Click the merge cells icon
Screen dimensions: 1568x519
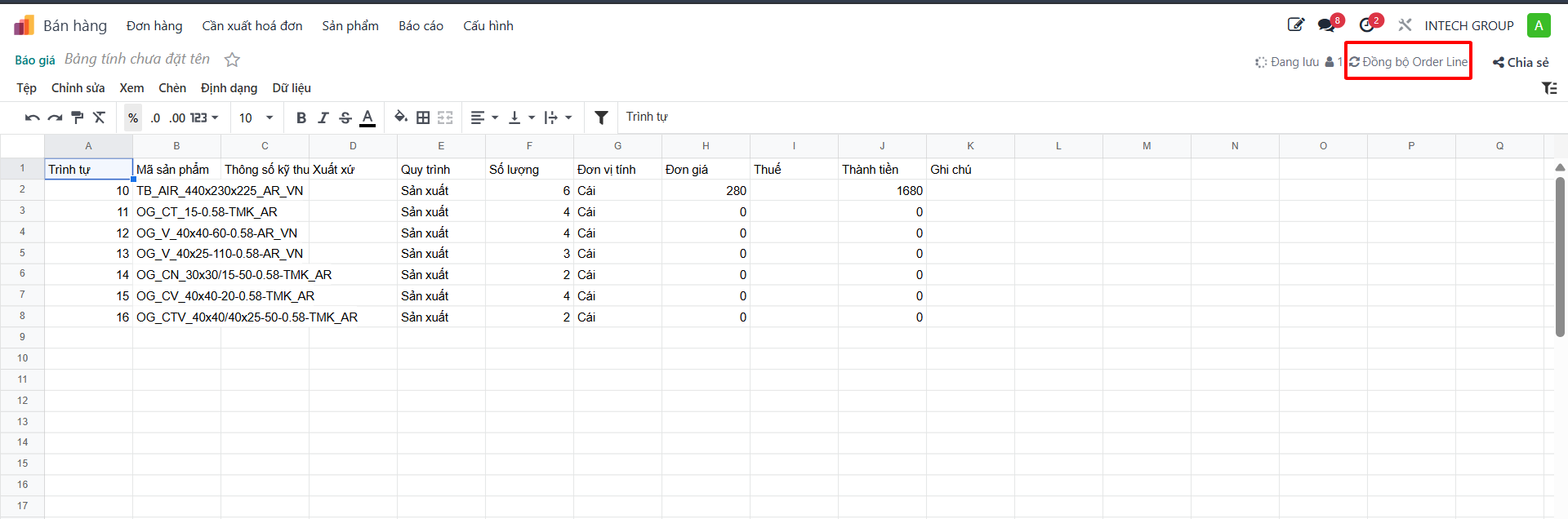point(445,118)
